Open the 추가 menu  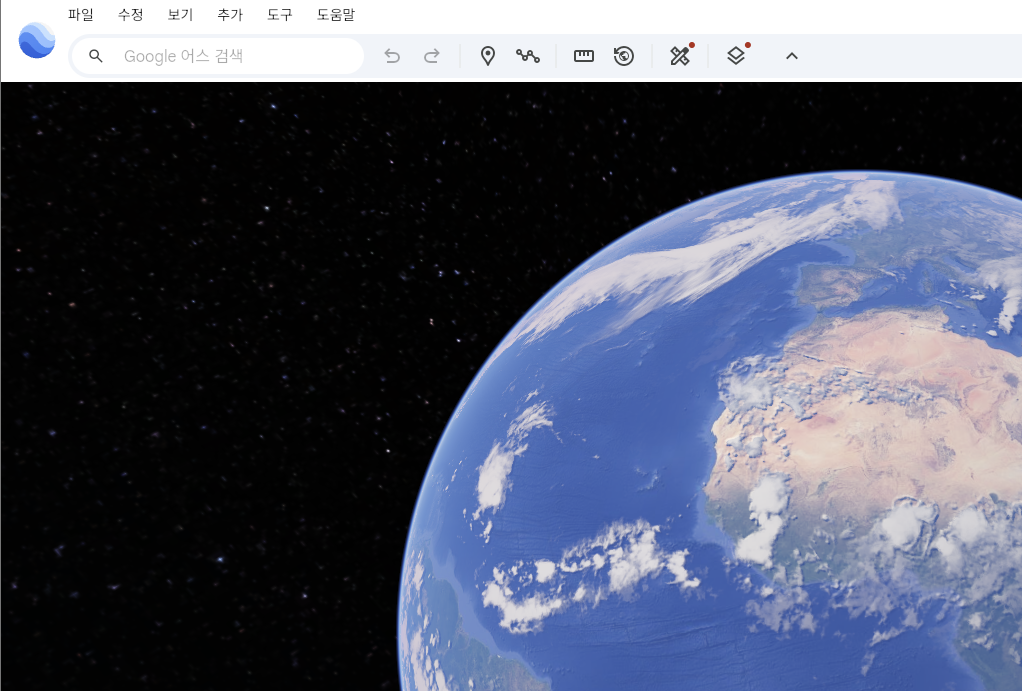tap(230, 14)
